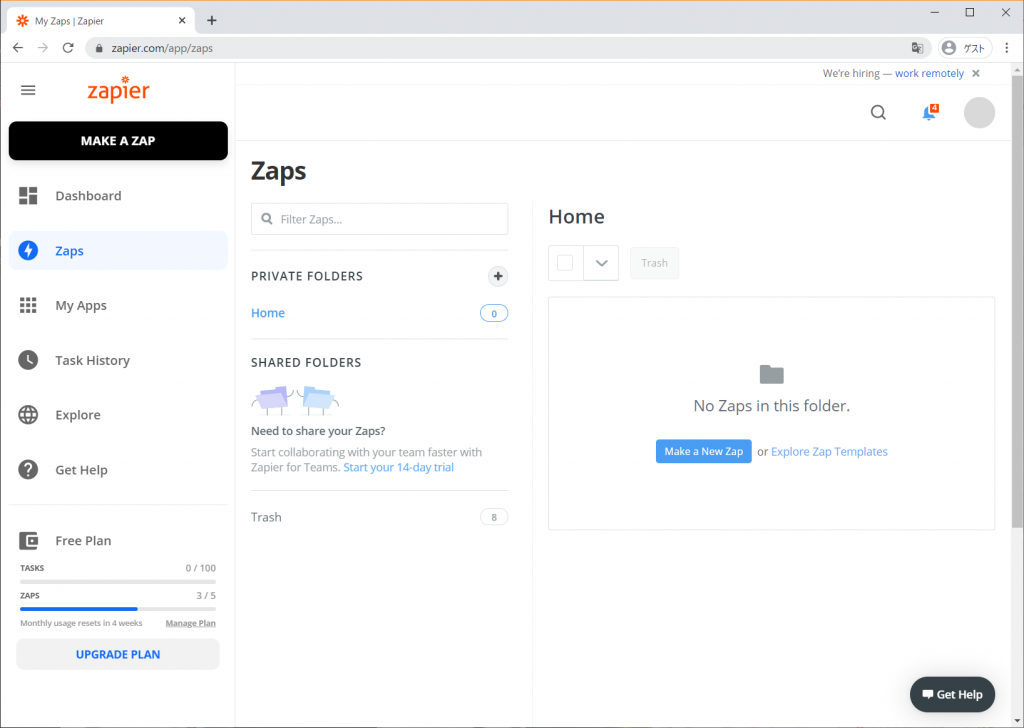Click the Free Plan label
The width and height of the screenshot is (1024, 728).
click(84, 541)
